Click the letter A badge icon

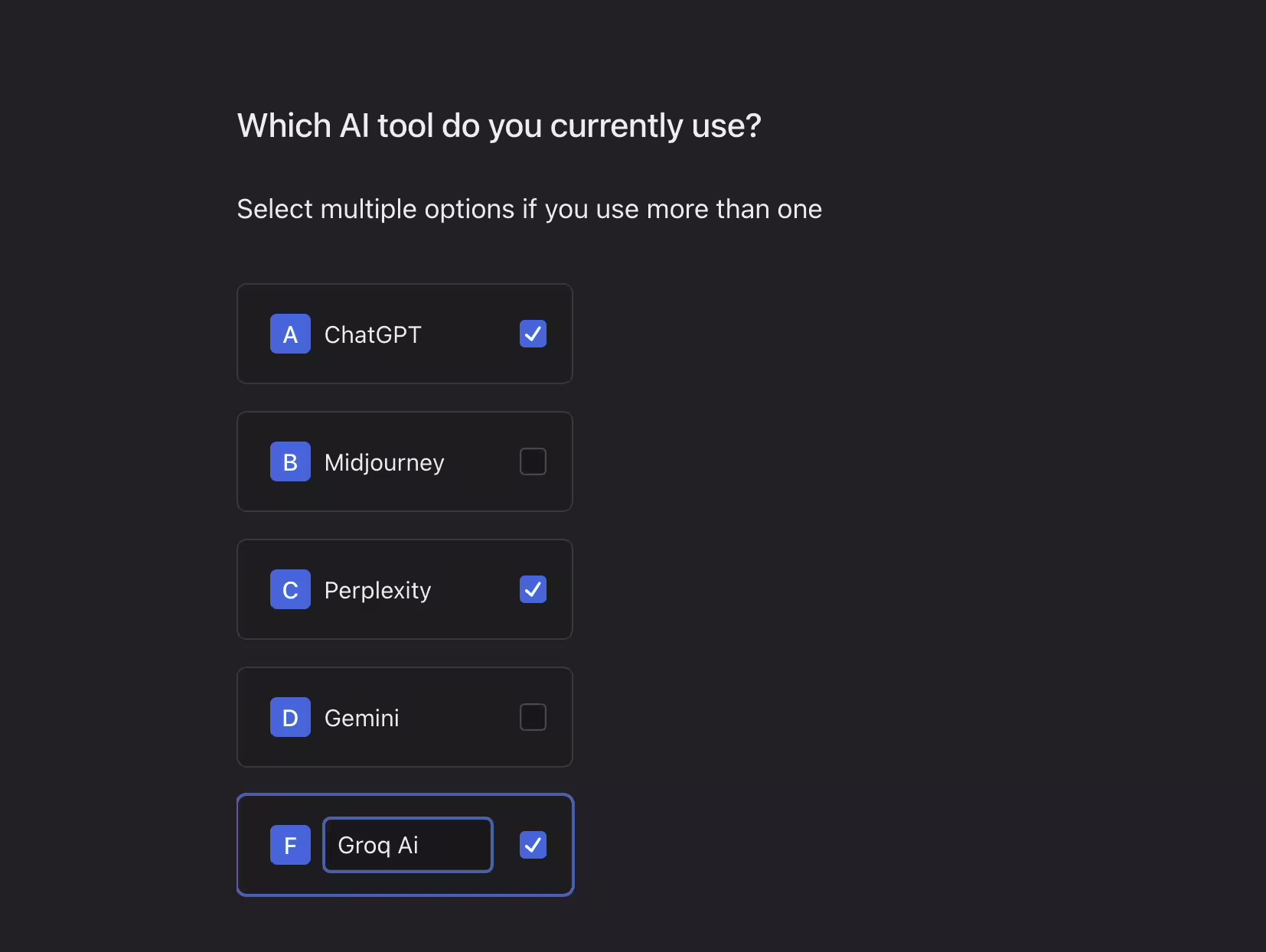click(x=290, y=334)
